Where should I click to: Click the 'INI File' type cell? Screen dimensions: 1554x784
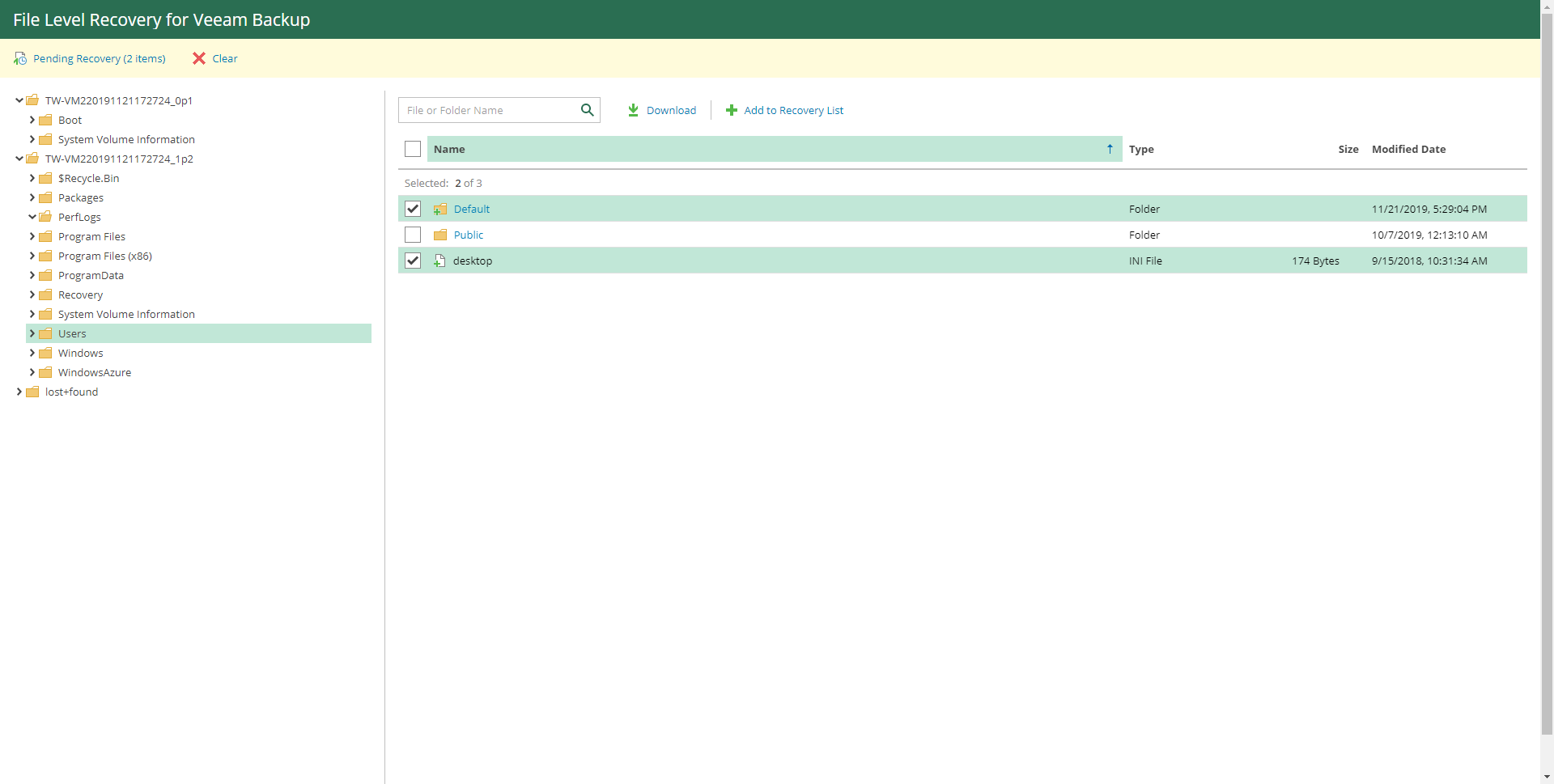coord(1145,261)
